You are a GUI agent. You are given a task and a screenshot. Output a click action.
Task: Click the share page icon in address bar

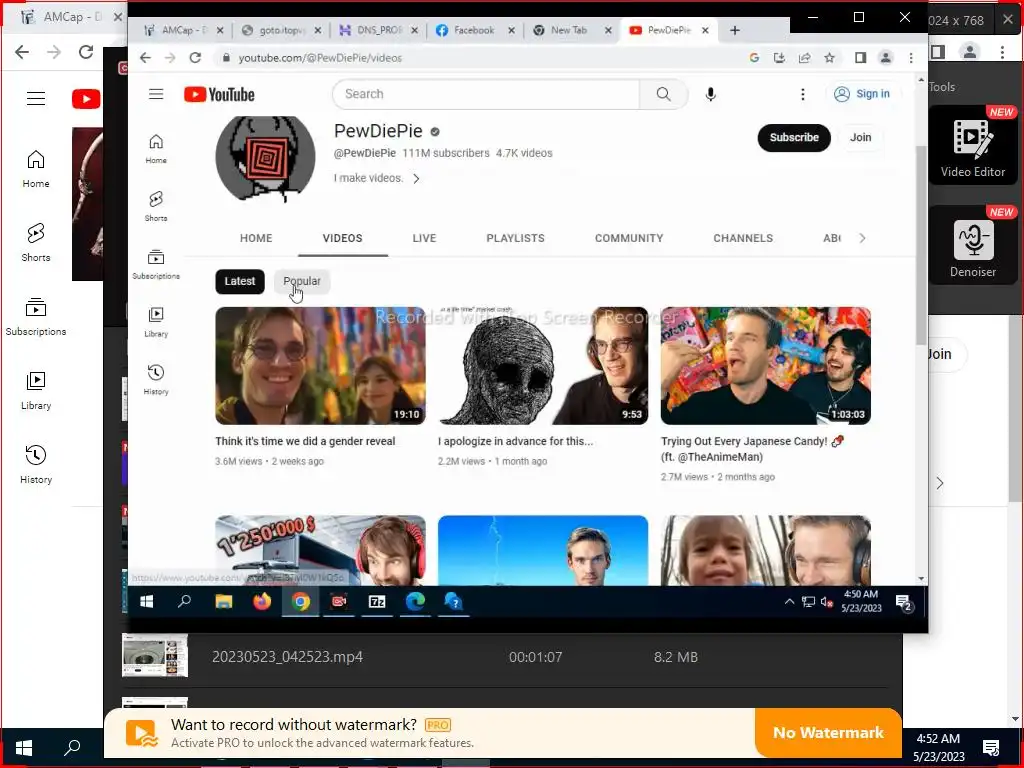[805, 57]
